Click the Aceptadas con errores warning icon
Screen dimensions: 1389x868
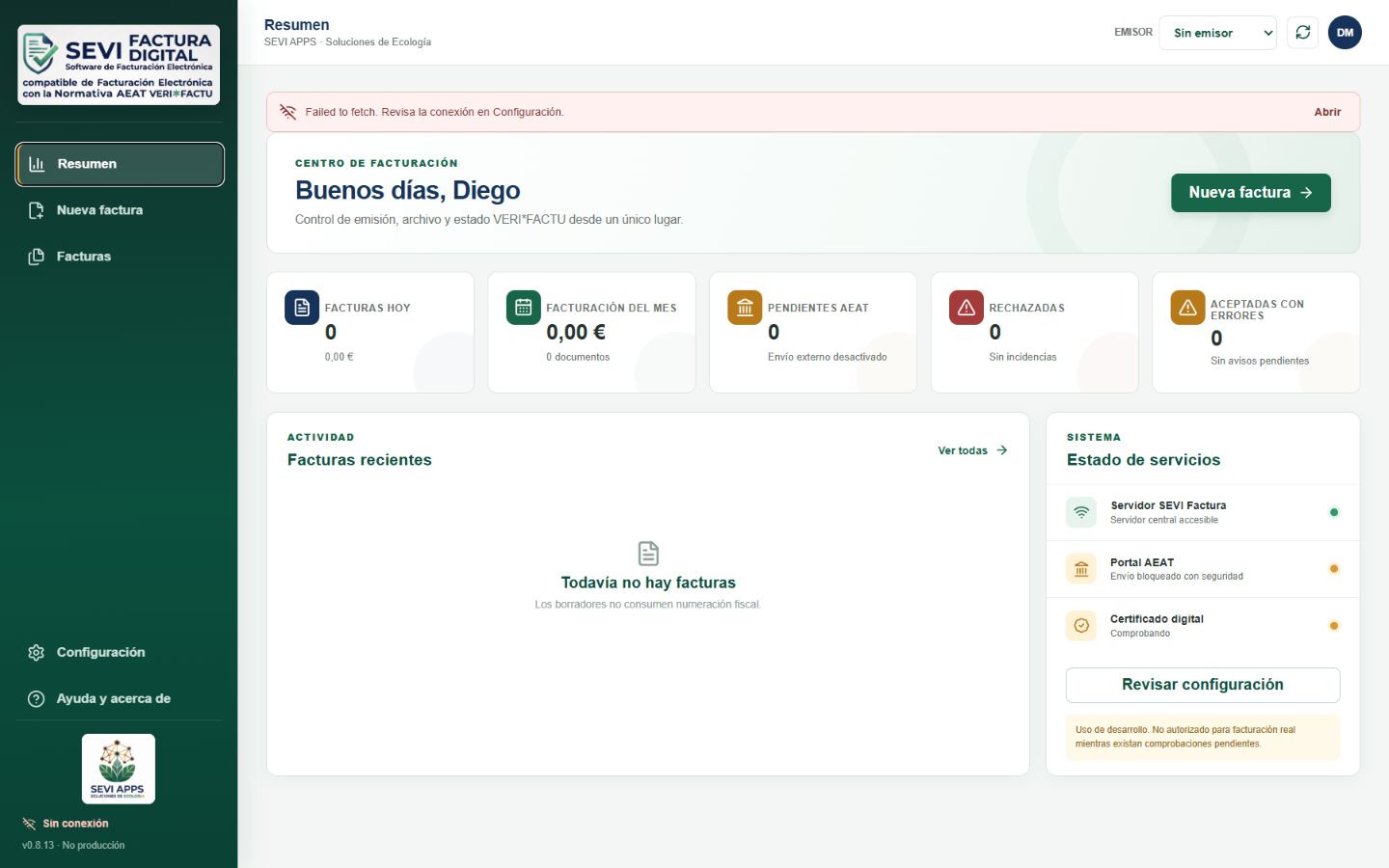coord(1188,308)
